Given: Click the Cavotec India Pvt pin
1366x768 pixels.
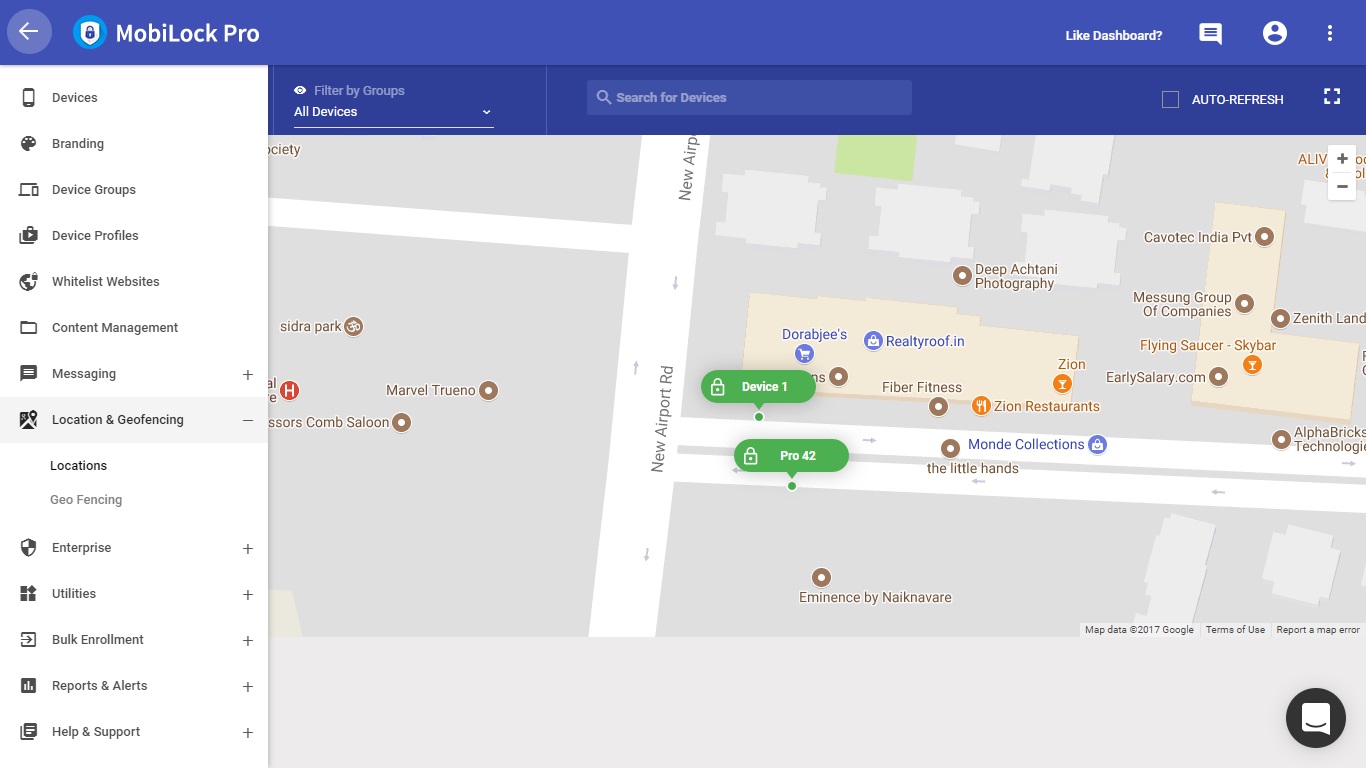Looking at the screenshot, I should (1264, 237).
